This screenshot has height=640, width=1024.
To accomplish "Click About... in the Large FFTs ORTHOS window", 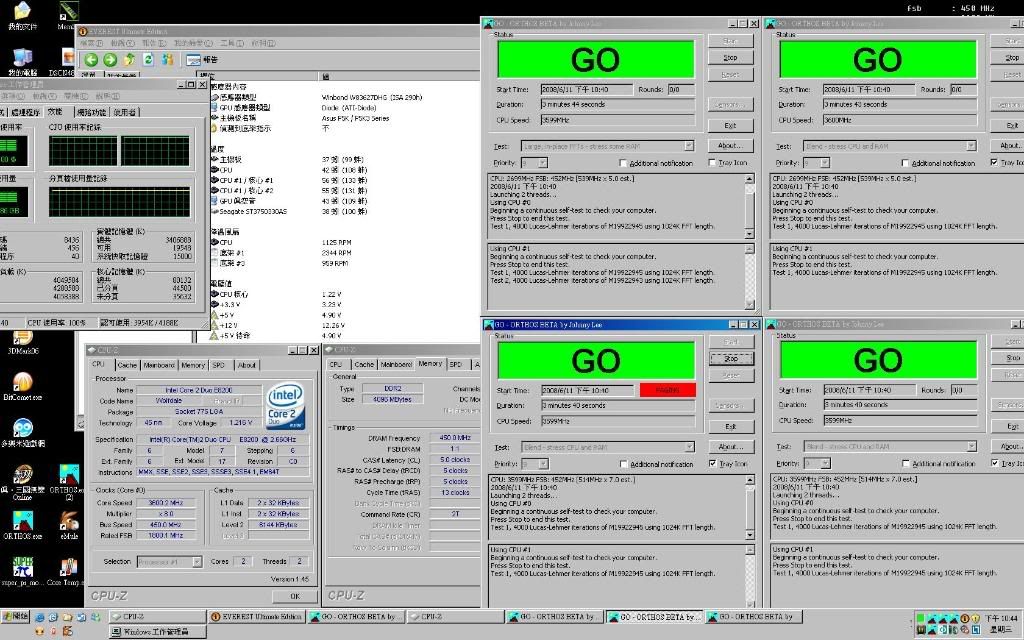I will tap(730, 146).
